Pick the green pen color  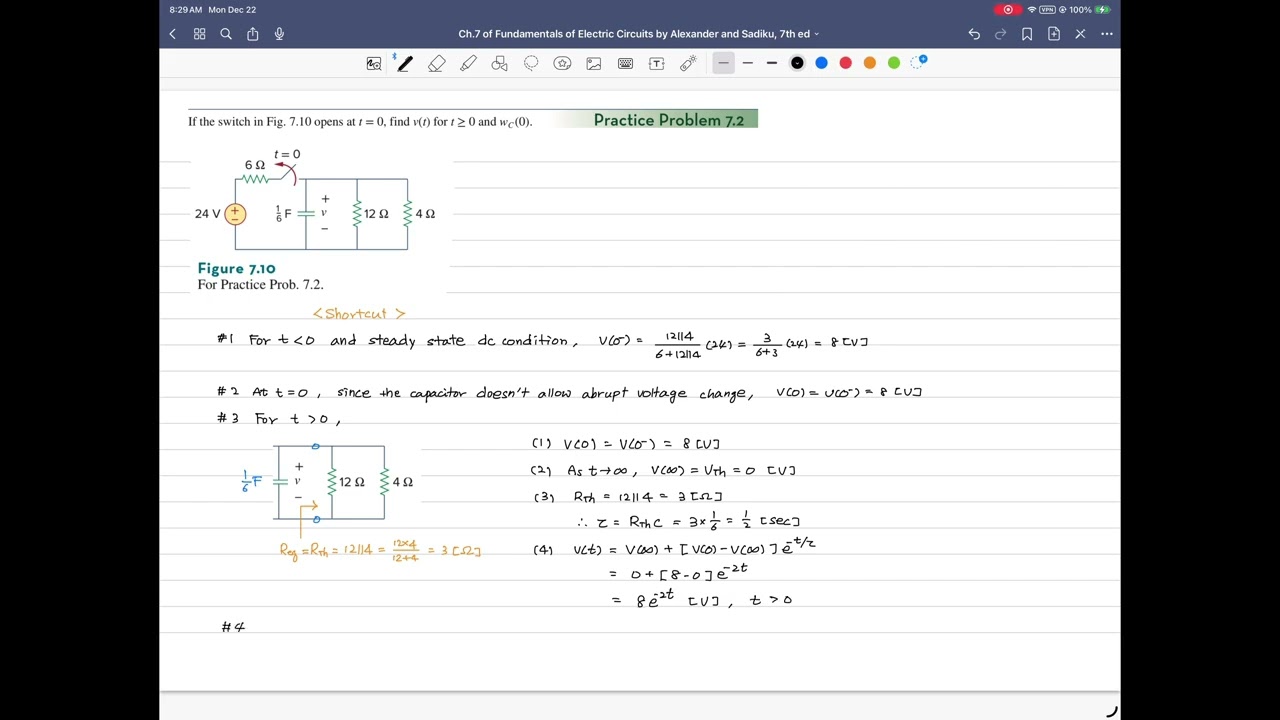[x=894, y=63]
